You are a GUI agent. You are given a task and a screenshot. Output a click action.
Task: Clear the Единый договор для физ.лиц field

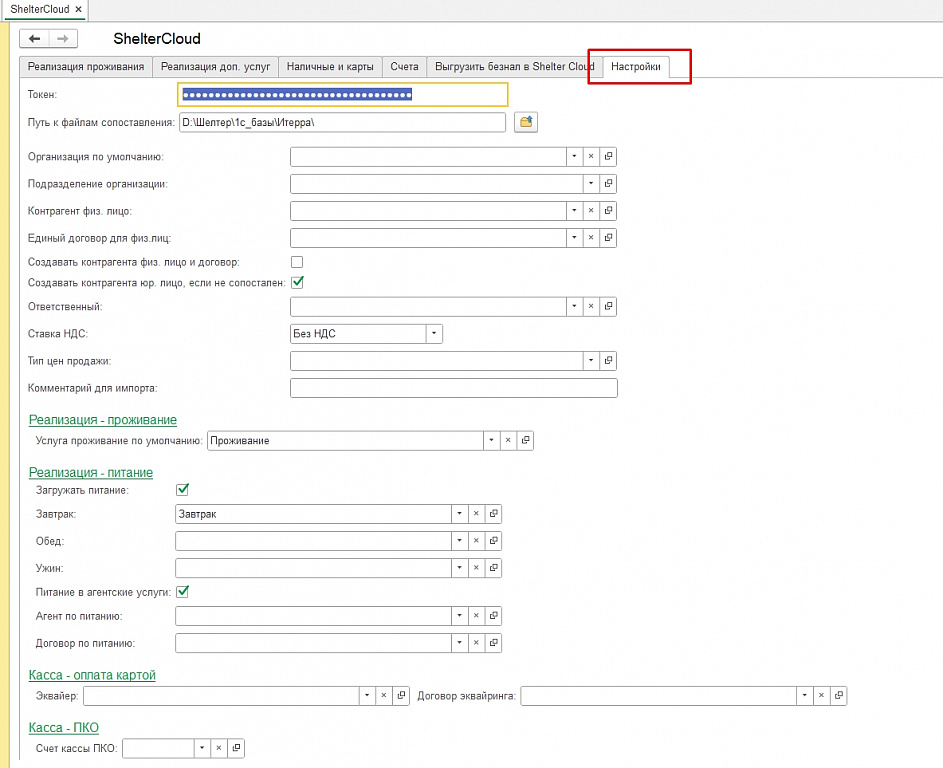[591, 238]
